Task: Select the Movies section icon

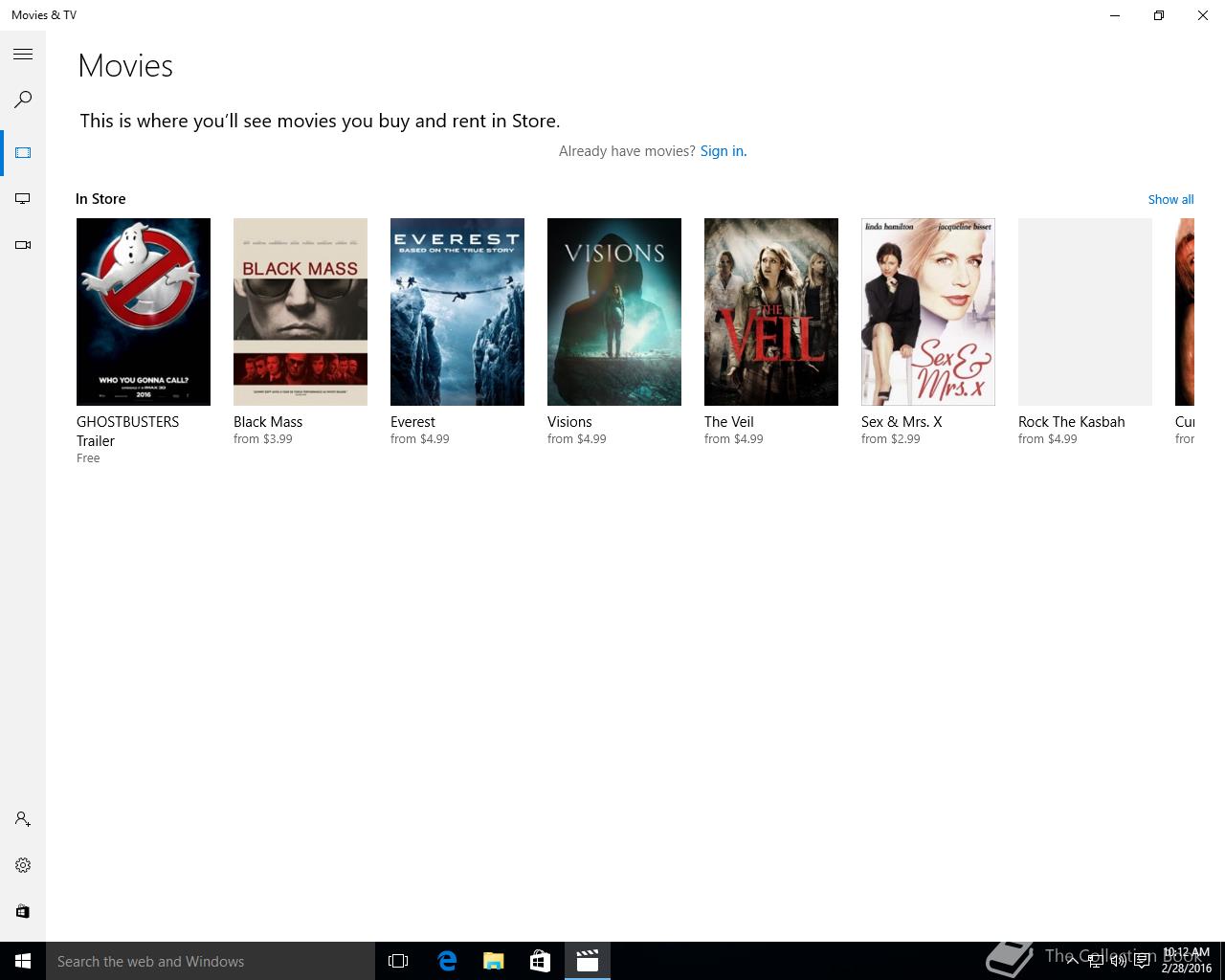Action: [23, 153]
